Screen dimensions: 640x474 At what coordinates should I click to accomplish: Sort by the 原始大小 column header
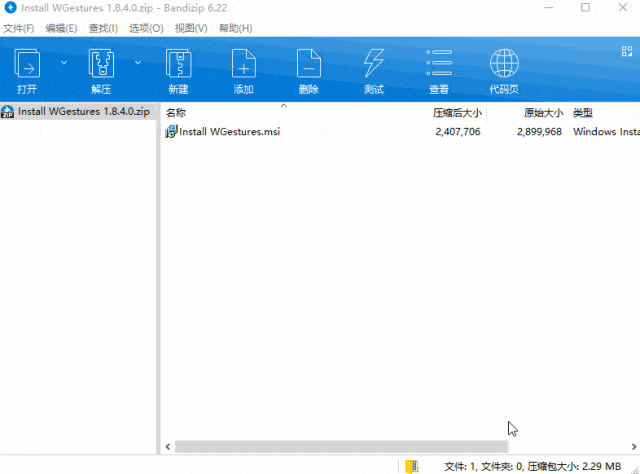point(543,113)
